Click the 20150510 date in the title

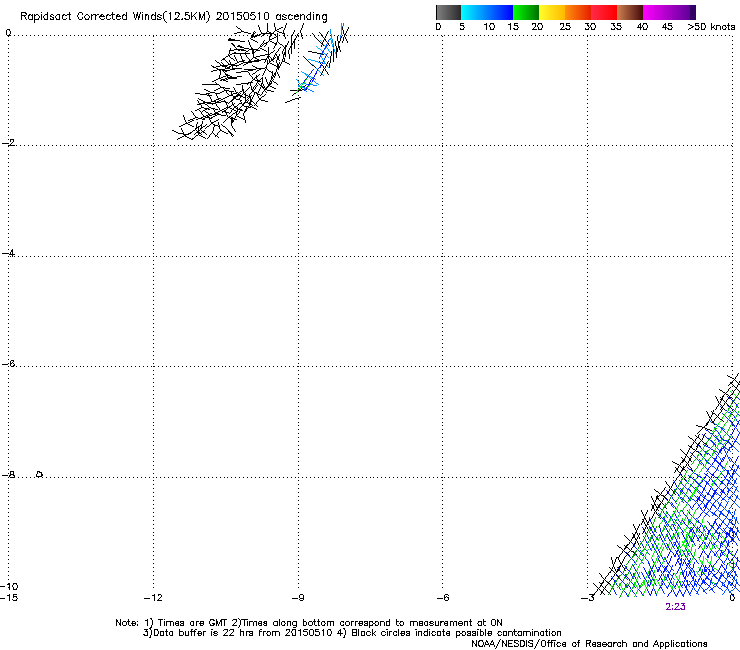coord(243,16)
